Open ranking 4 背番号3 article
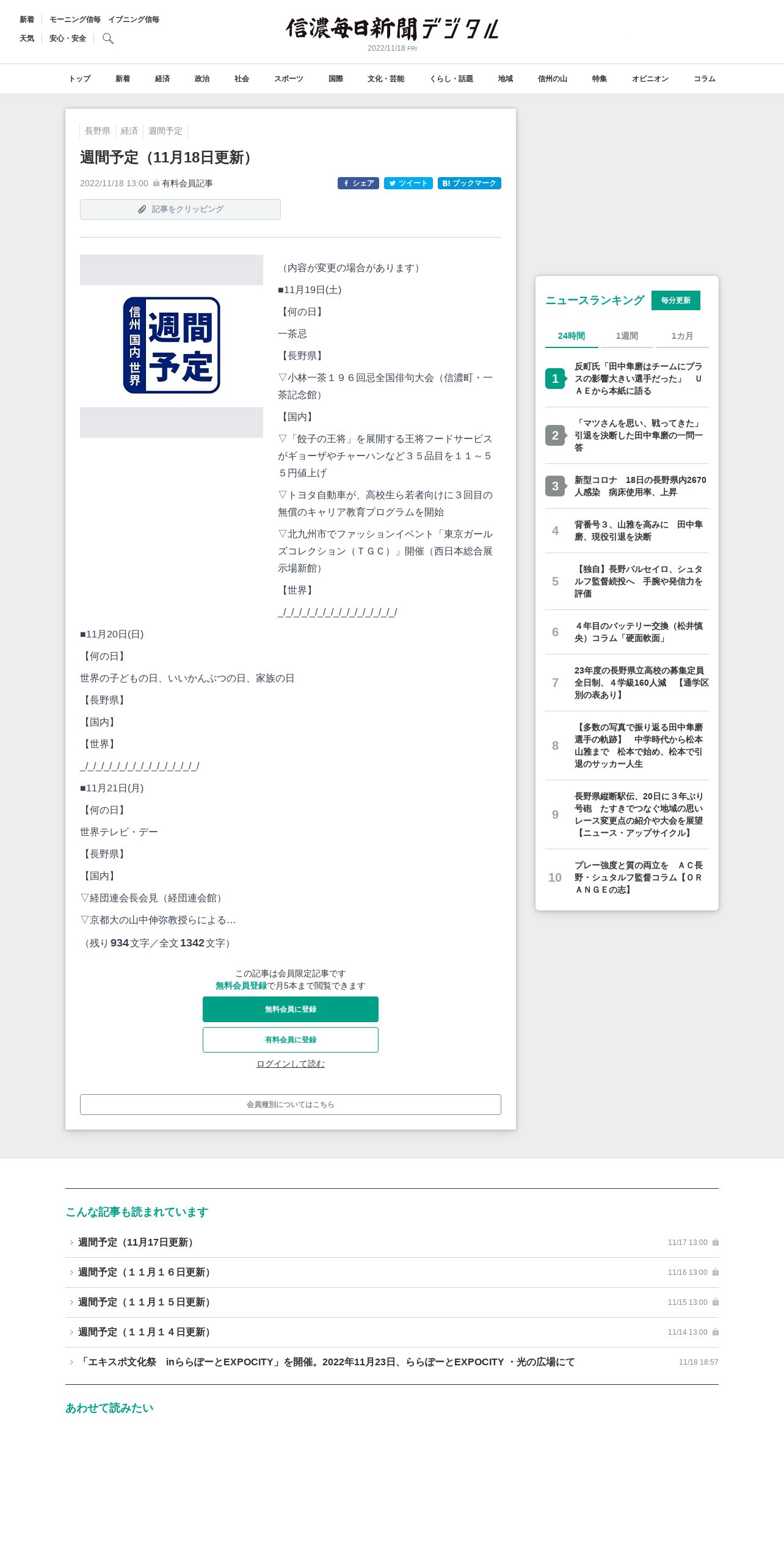 [627, 531]
